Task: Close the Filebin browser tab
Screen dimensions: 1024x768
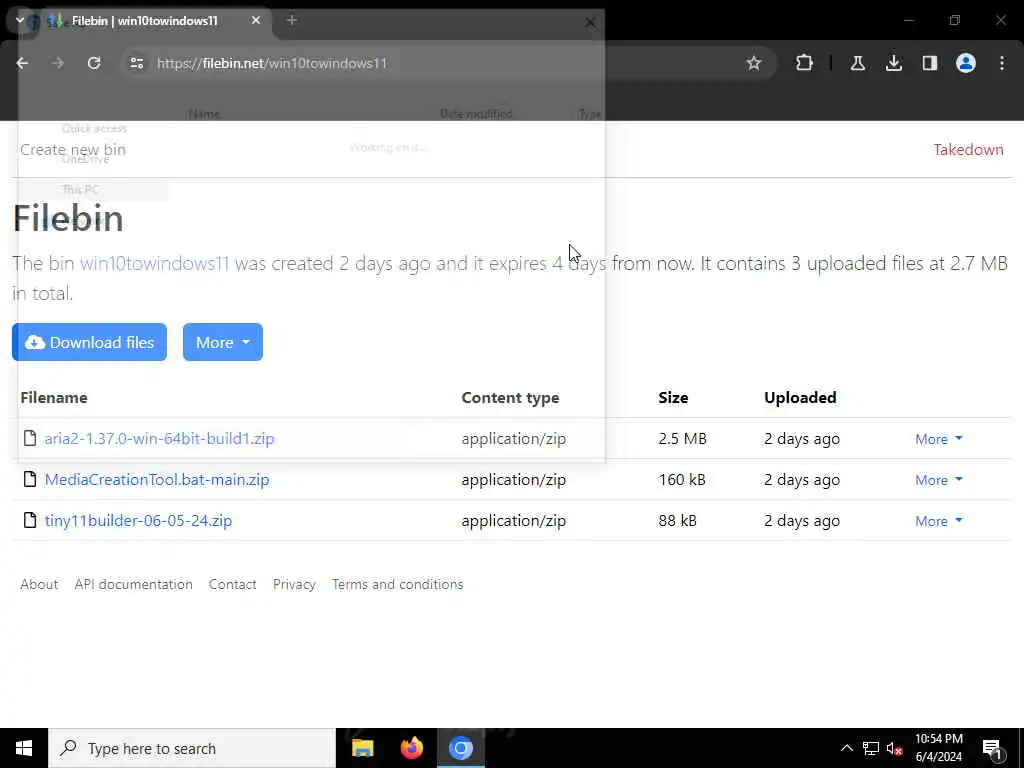Action: 256,20
